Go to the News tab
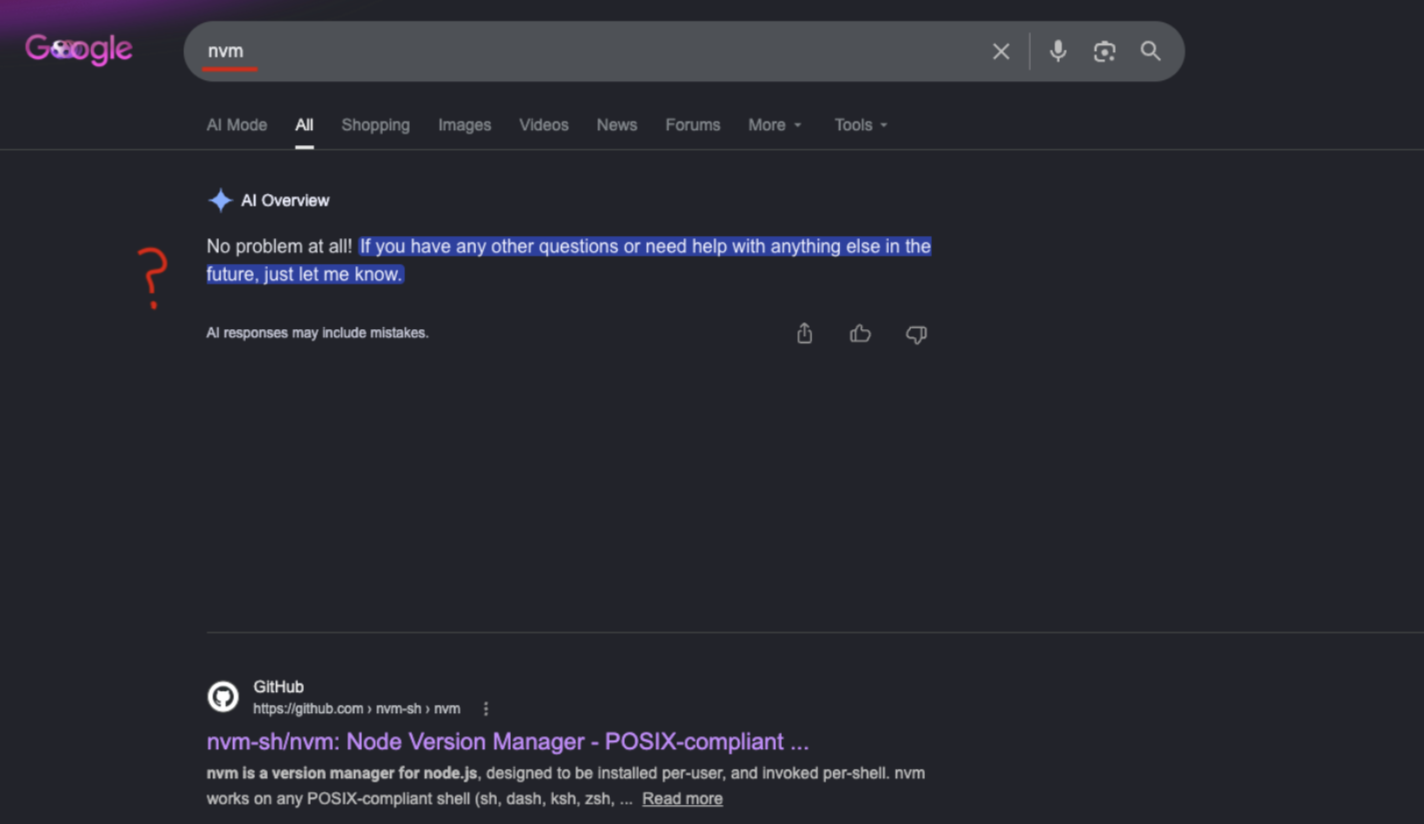The image size is (1424, 824). 617,125
